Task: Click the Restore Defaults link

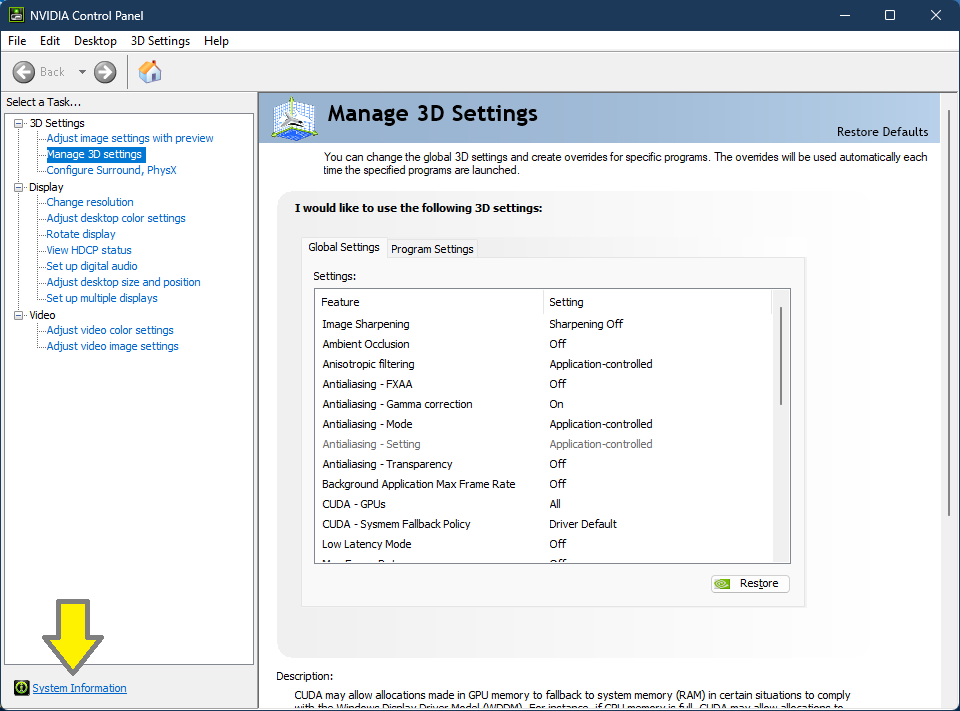Action: (x=882, y=132)
